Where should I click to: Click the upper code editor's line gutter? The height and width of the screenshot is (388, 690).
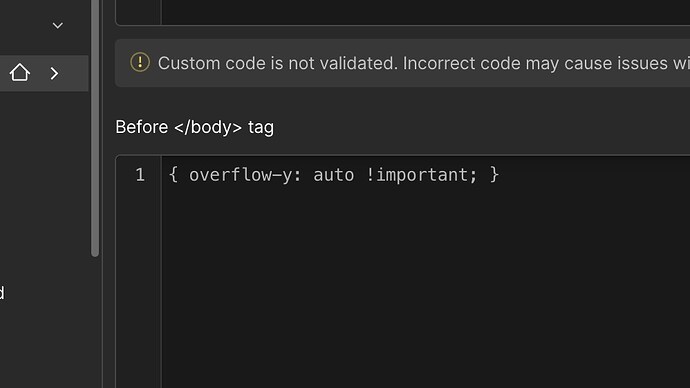[139, 12]
